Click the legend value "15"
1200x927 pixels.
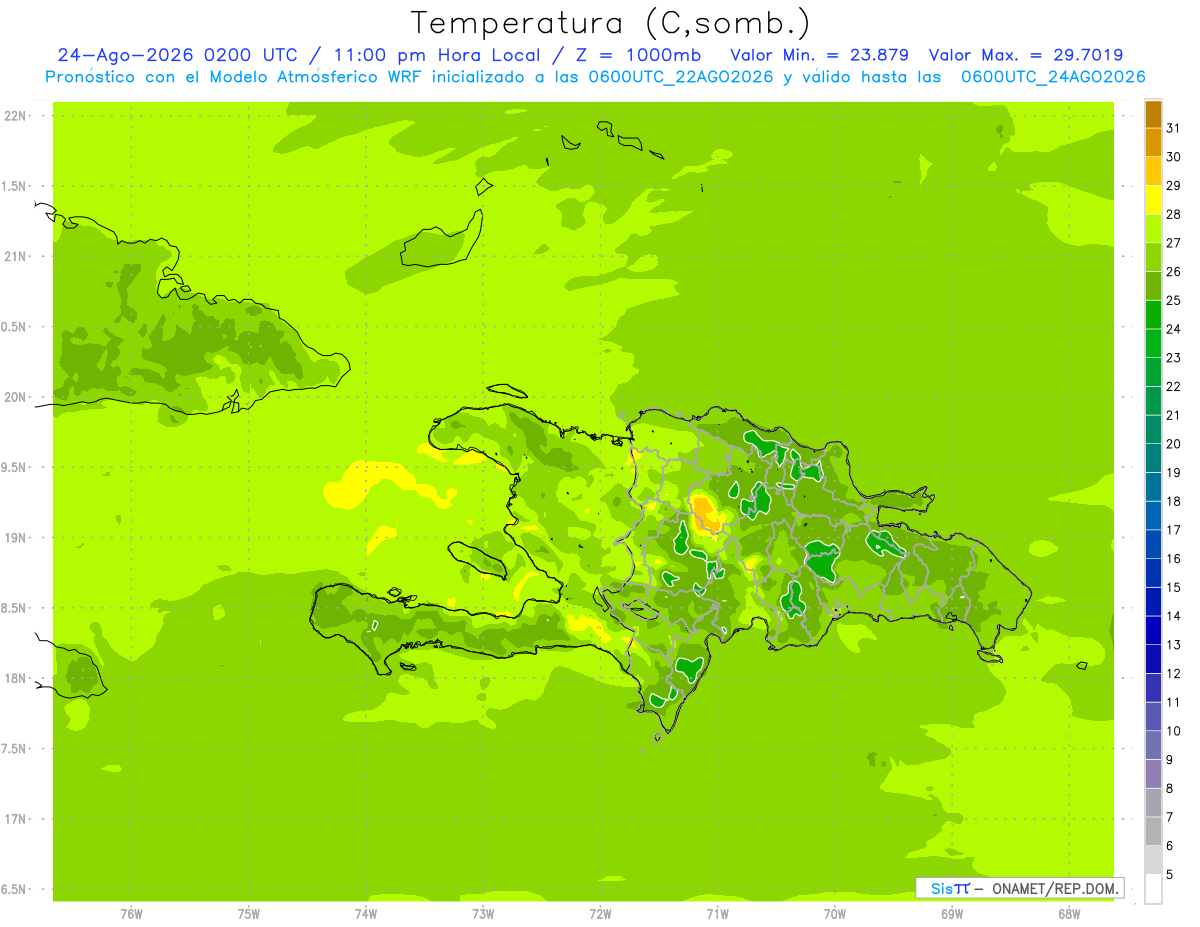click(x=1173, y=588)
